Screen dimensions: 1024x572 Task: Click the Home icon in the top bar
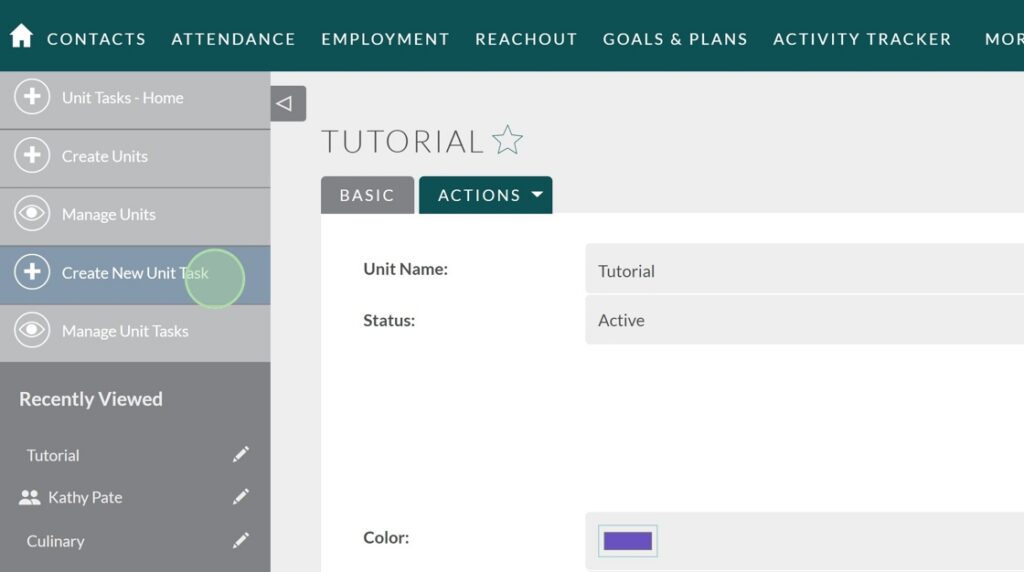click(21, 37)
